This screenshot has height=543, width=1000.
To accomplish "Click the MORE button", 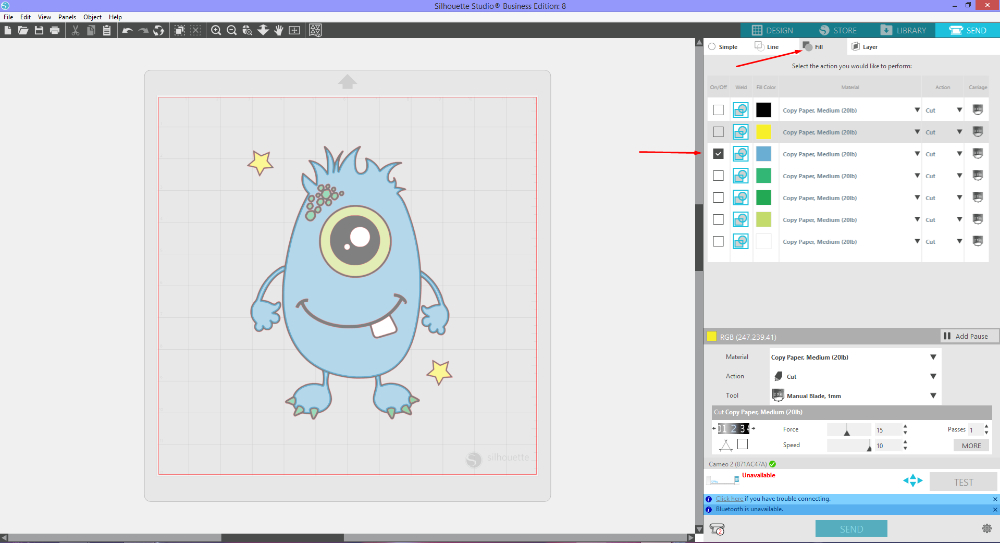I will tap(971, 445).
